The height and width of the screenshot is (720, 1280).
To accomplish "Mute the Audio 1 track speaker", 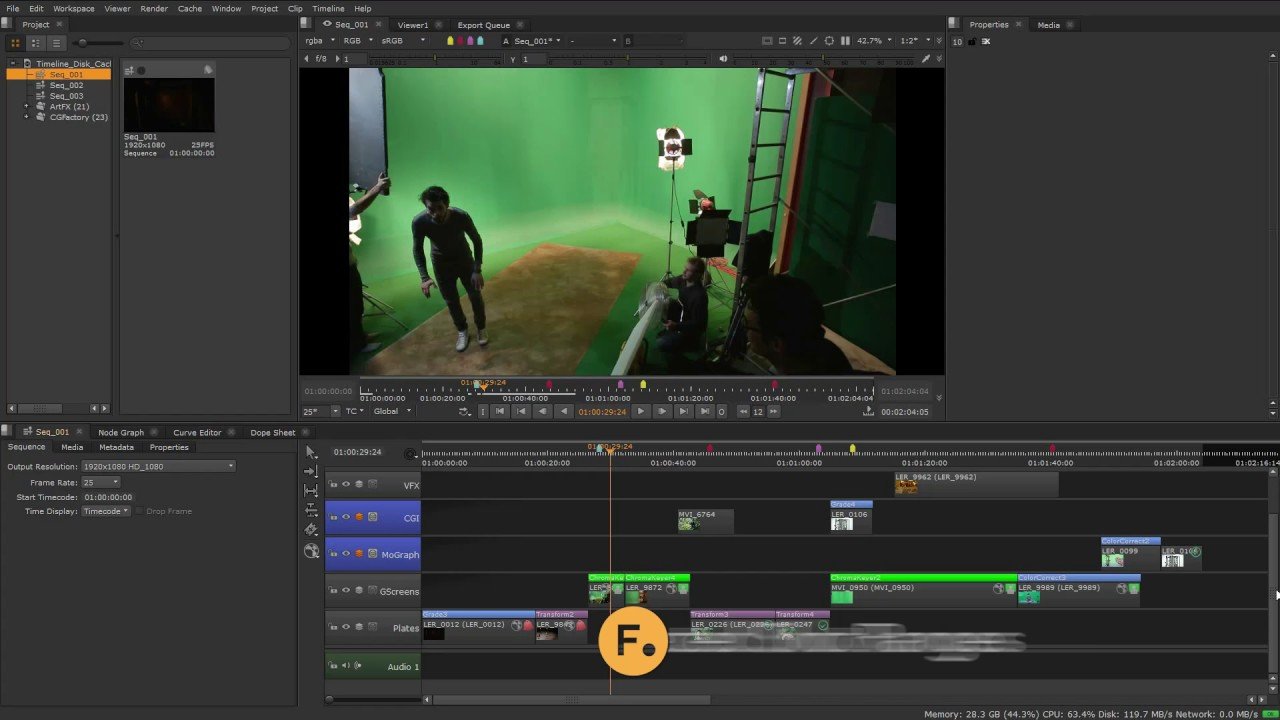I will (346, 666).
